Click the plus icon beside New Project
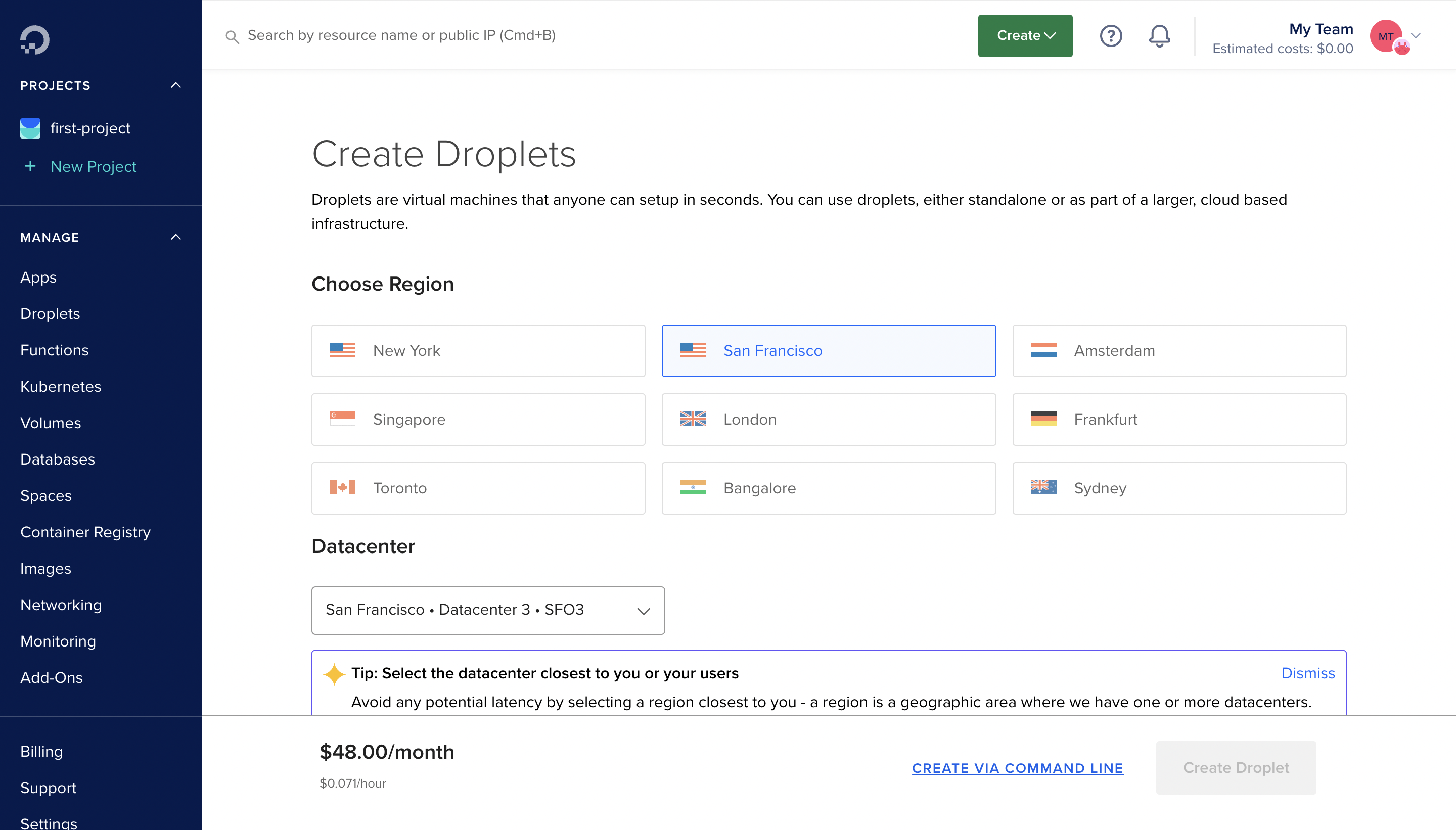 [30, 166]
